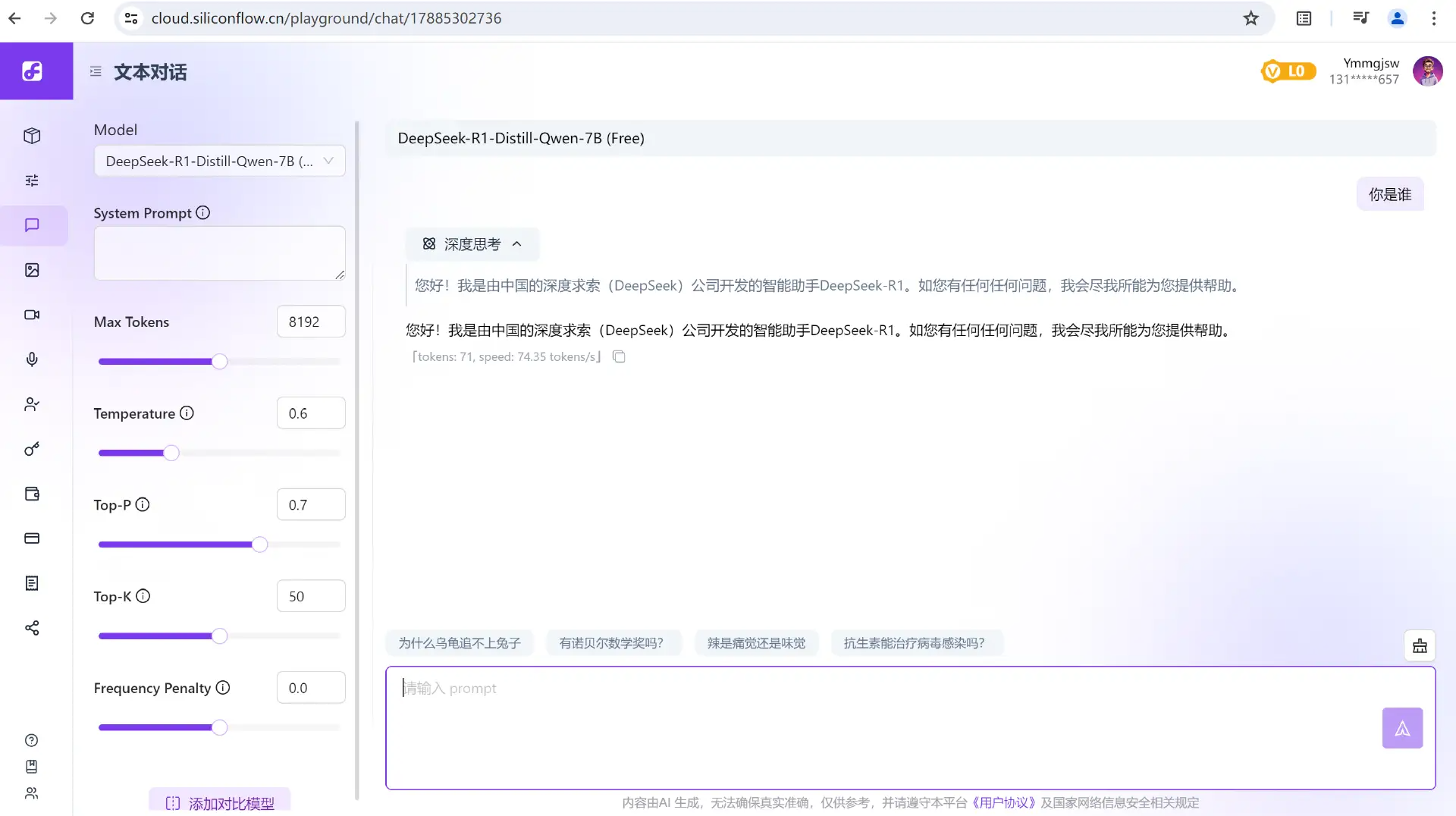Image resolution: width=1456 pixels, height=816 pixels.
Task: Open the docs bookmark icon in sidebar
Action: pos(31,767)
